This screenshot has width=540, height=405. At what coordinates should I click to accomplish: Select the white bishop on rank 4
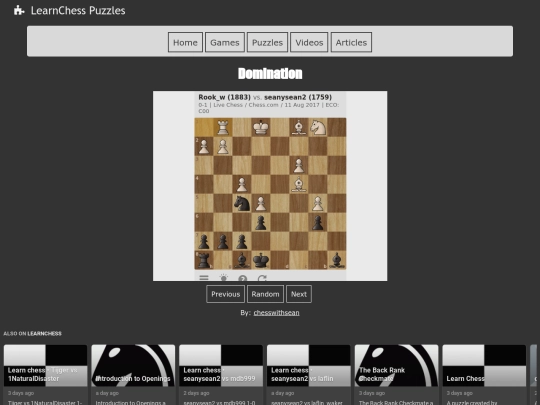pyautogui.click(x=299, y=184)
